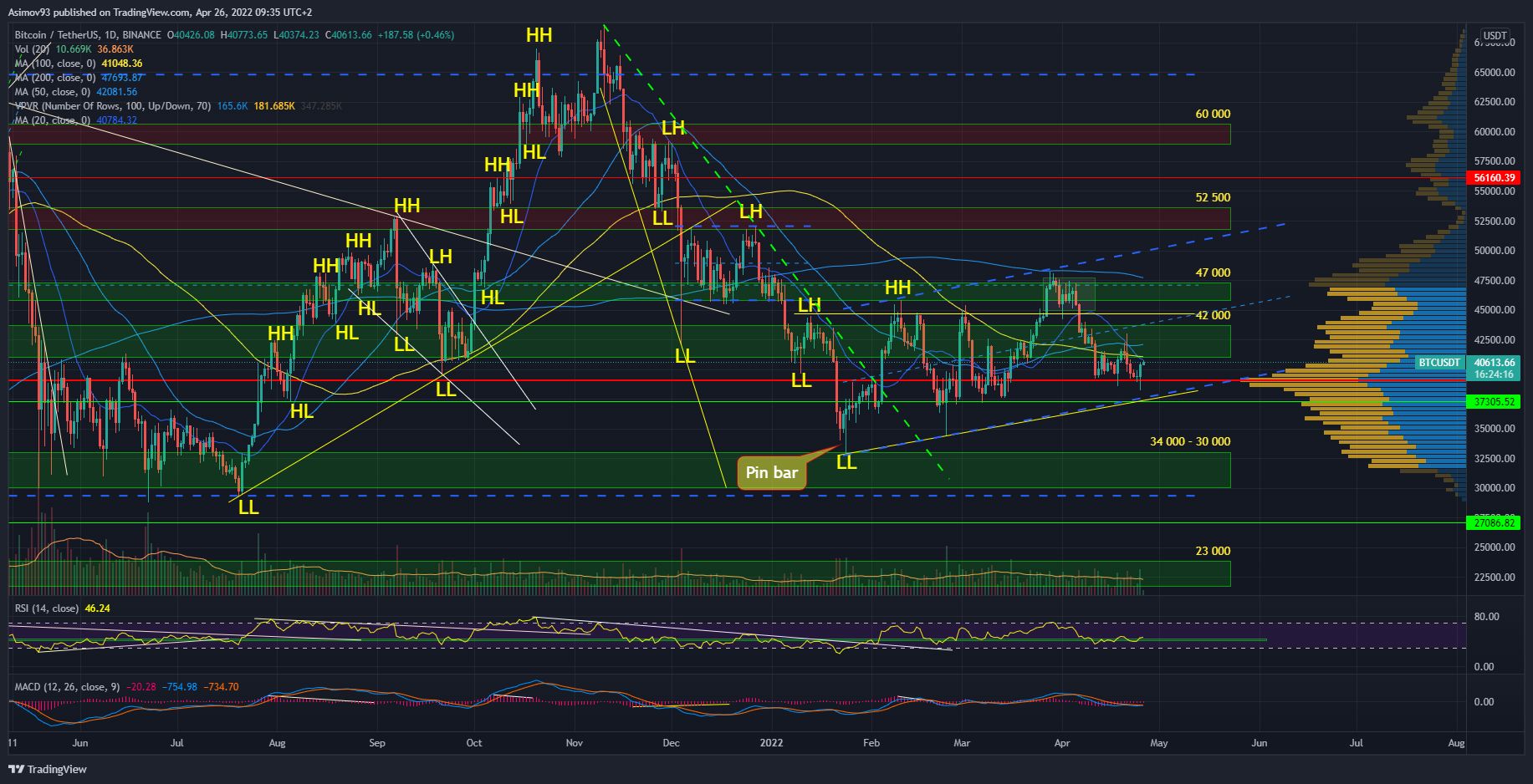
Task: Select the Vol (20) indicator legend
Action: 33,49
